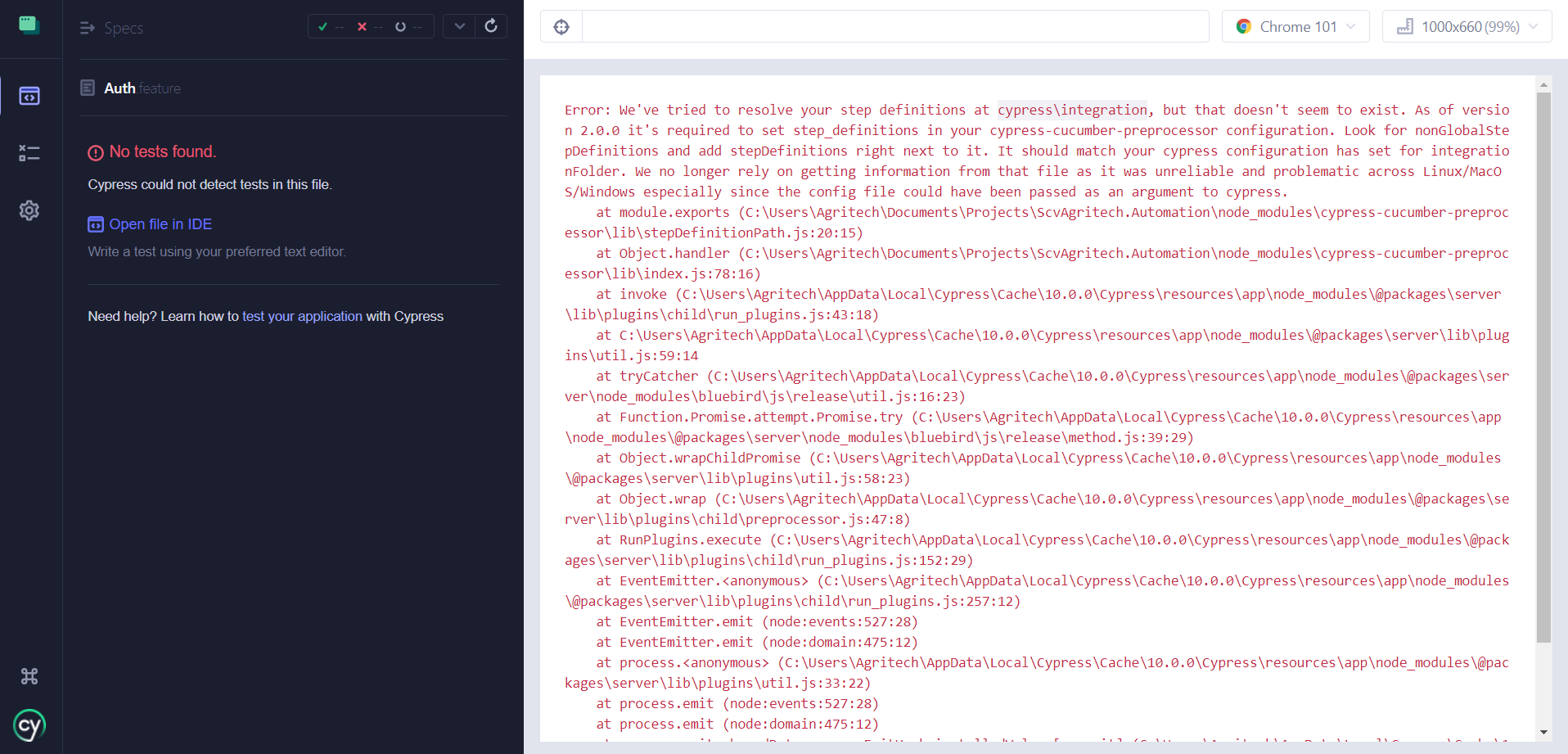Open the 1000x660 viewport dropdown
The image size is (1568, 754).
click(x=1466, y=25)
